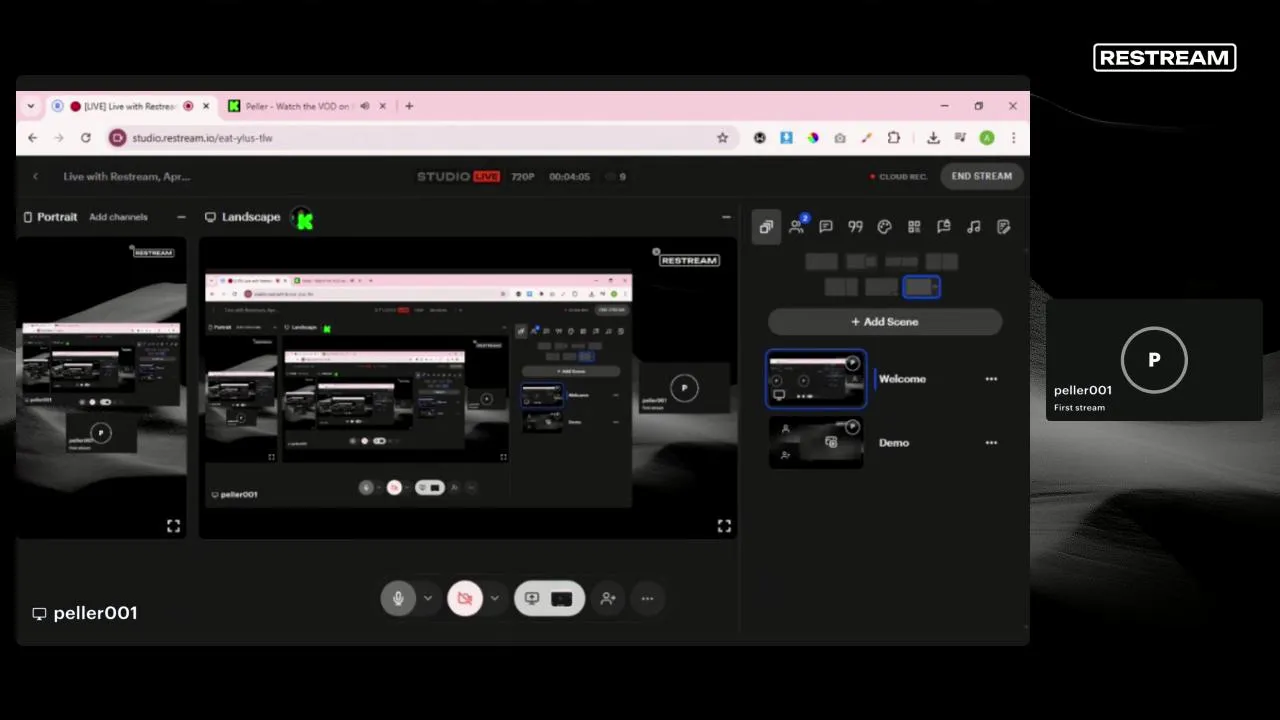Click the blue download extension icon
The width and height of the screenshot is (1280, 720).
[786, 138]
